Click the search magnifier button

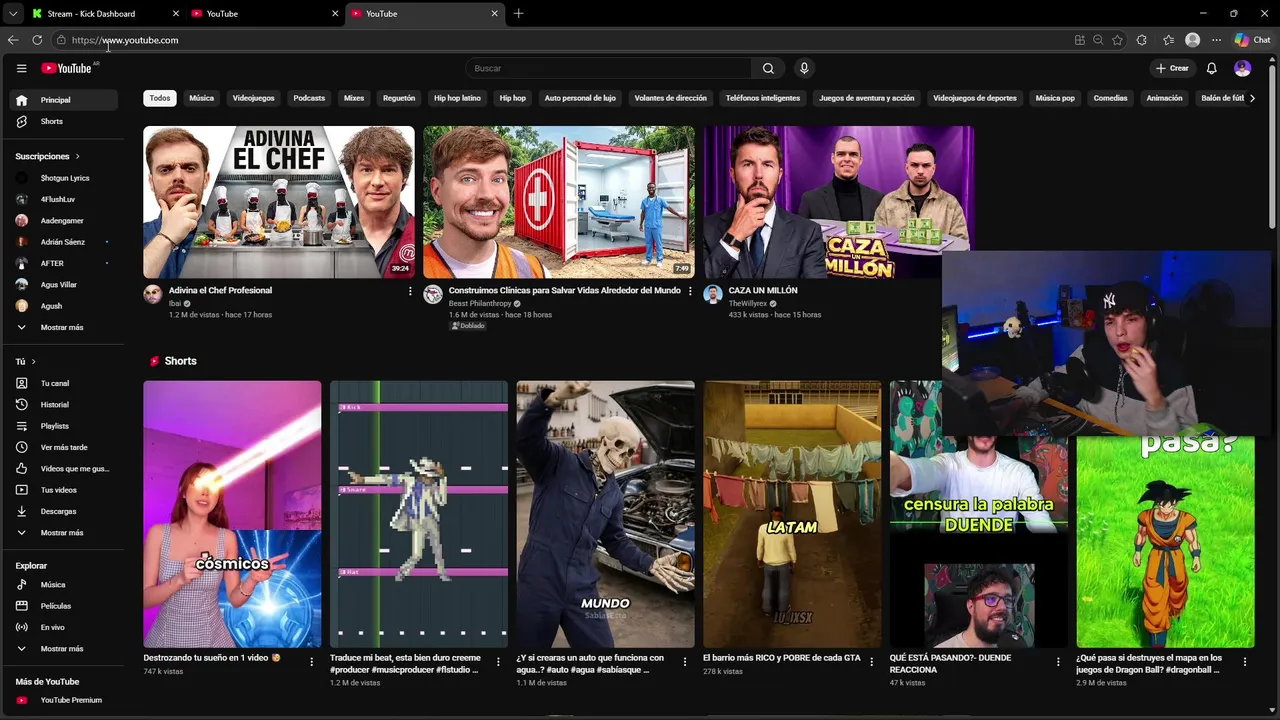click(768, 68)
